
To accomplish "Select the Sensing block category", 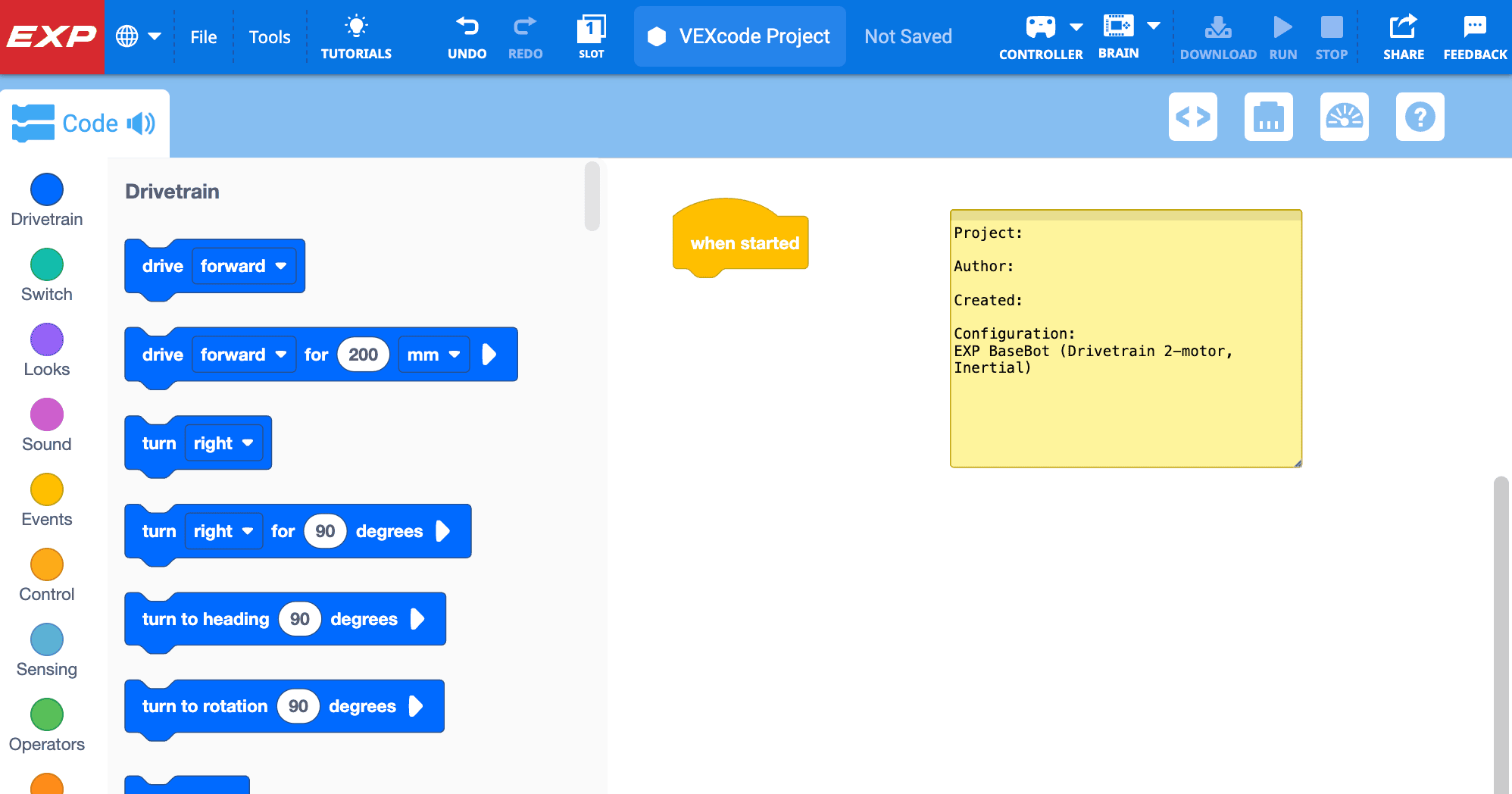I will 46,649.
